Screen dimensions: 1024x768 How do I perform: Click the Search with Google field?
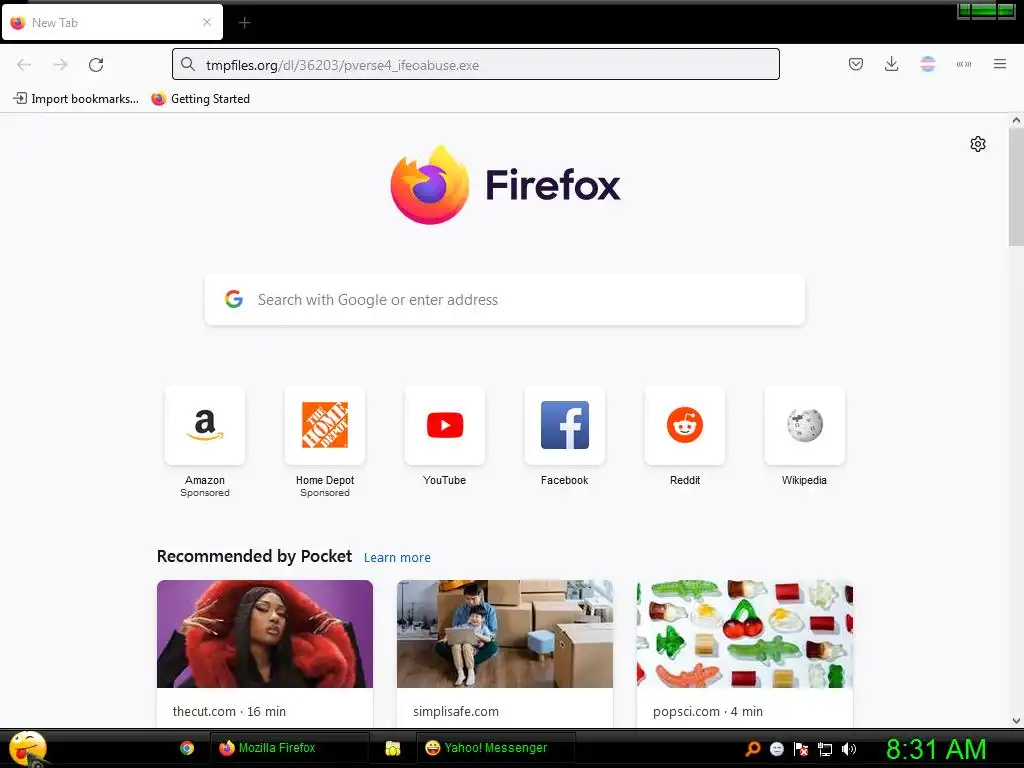[x=505, y=300]
